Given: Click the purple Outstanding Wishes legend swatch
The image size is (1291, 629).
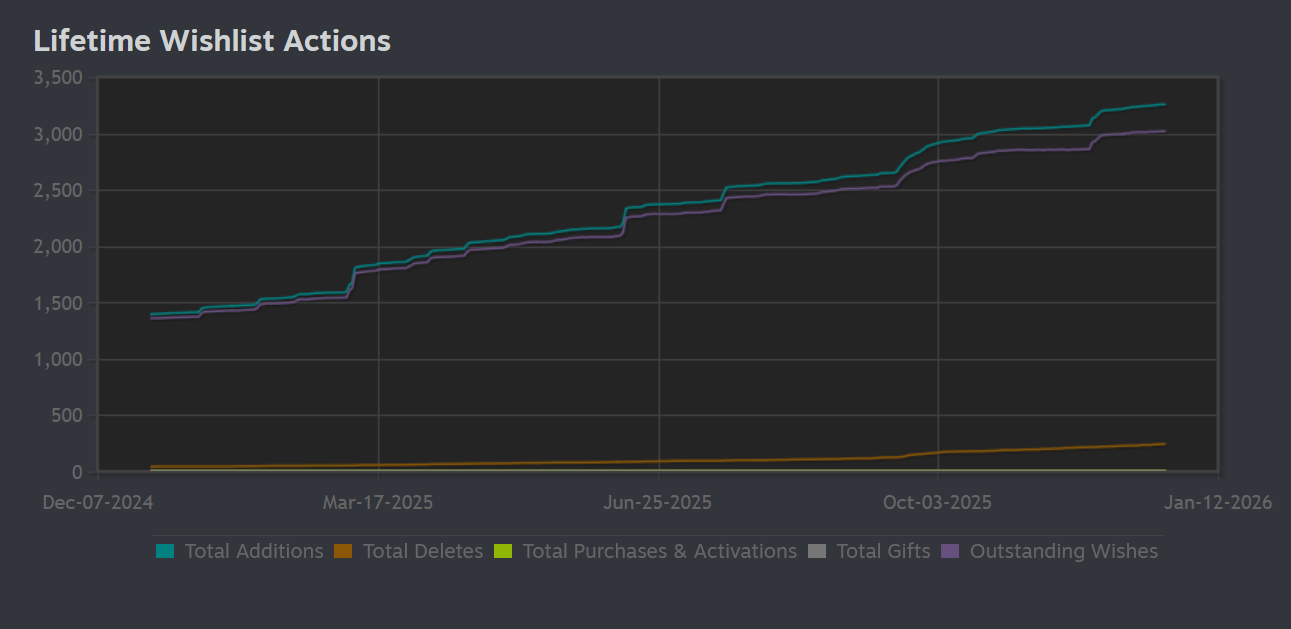Looking at the screenshot, I should pos(951,551).
